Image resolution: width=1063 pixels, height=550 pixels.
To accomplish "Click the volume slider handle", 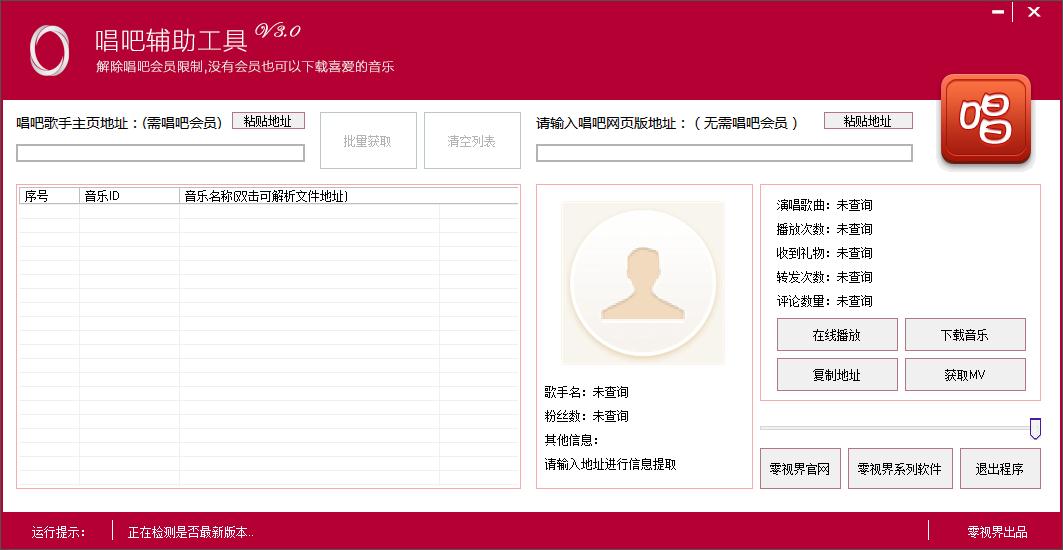I will click(x=1035, y=428).
